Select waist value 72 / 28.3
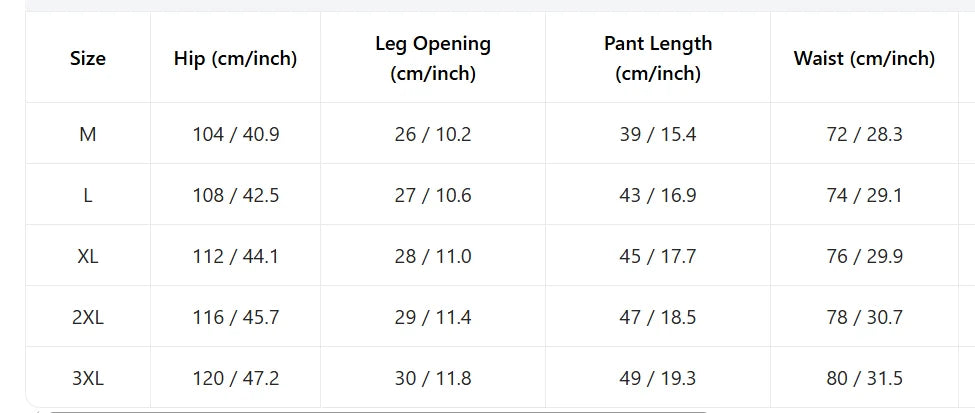Image resolution: width=975 pixels, height=413 pixels. pos(864,134)
